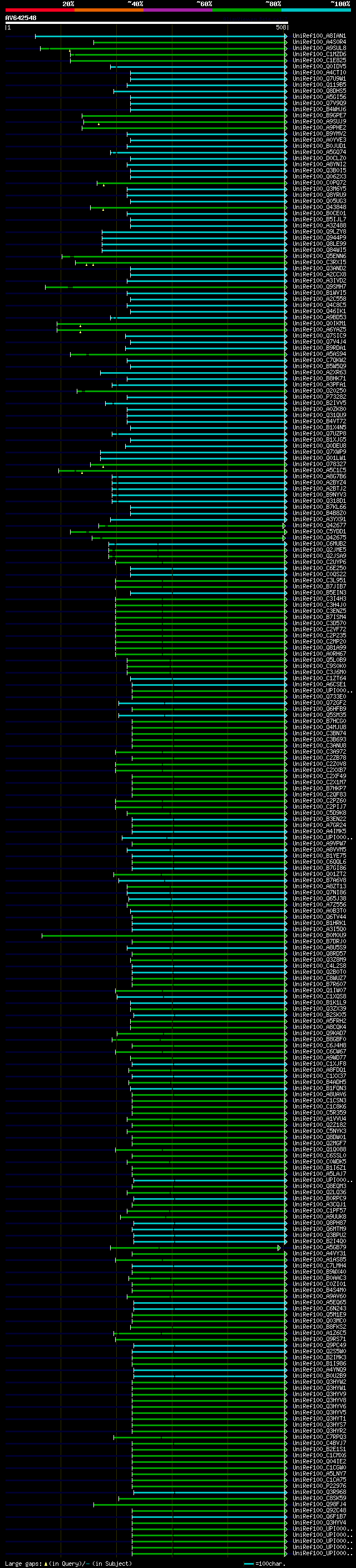Click the cyan alignment bar of UniRef100_A4YNQ9
Screen dimensions: 356x1568
210,1369
